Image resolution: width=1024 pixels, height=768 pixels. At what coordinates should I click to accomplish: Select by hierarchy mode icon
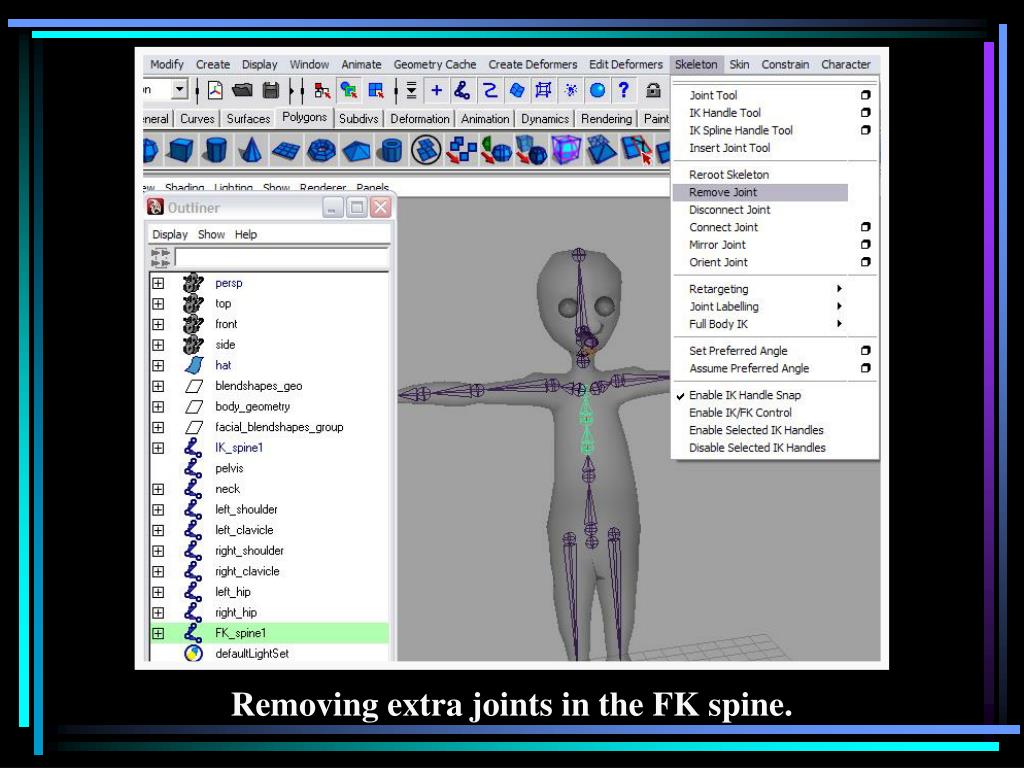coord(322,90)
